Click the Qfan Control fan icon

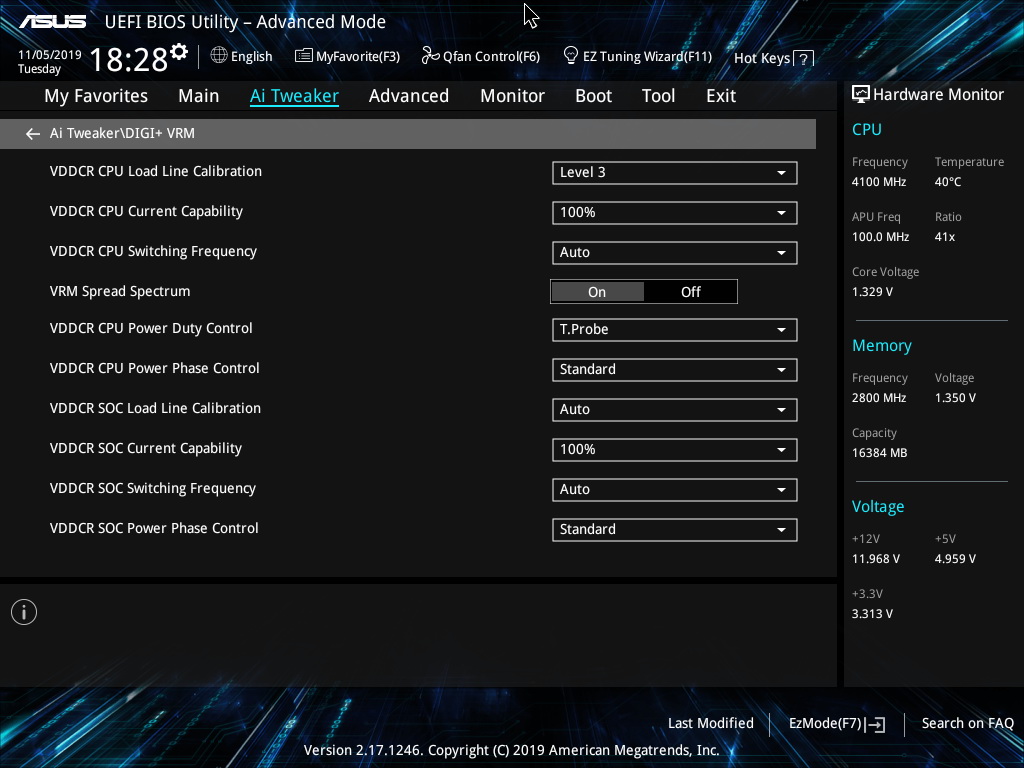(430, 56)
